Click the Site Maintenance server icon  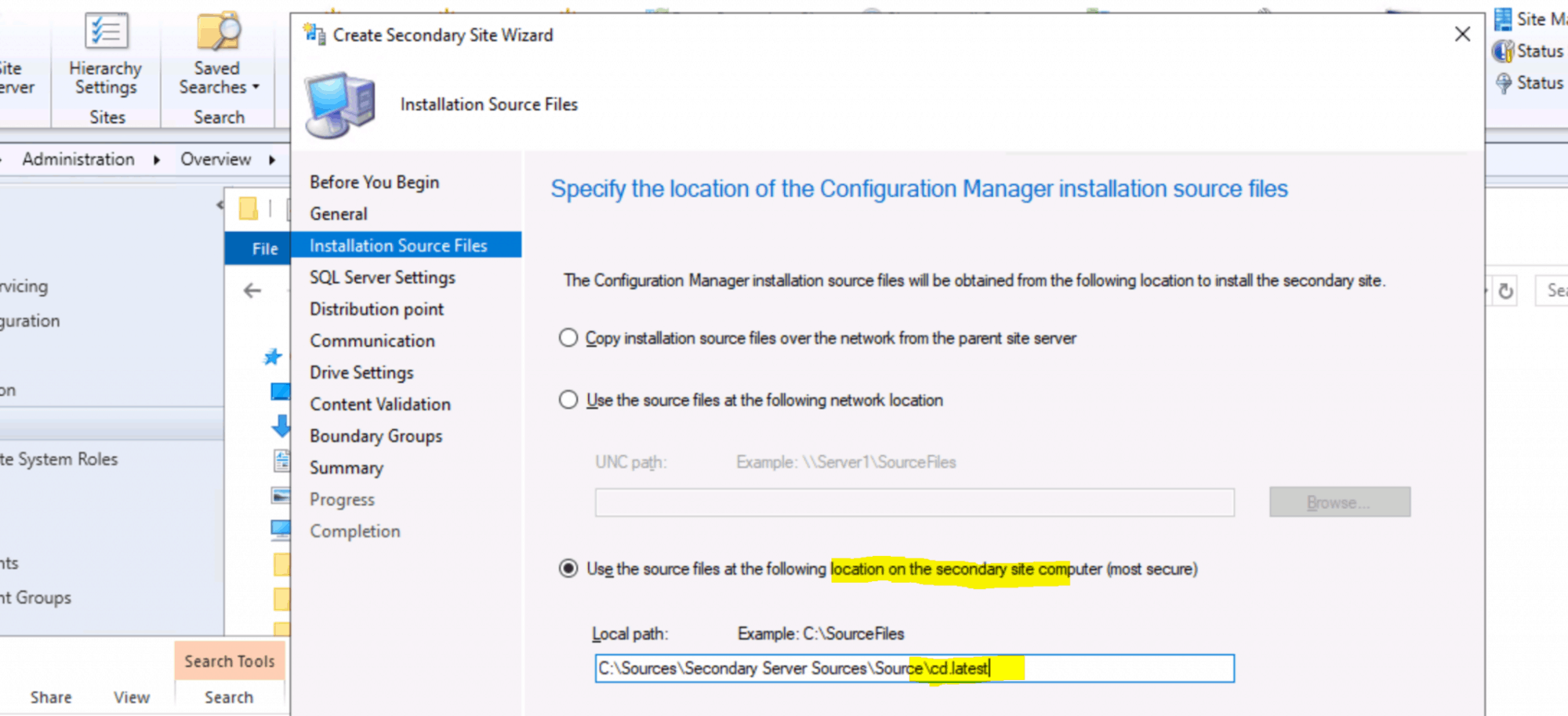point(1503,19)
